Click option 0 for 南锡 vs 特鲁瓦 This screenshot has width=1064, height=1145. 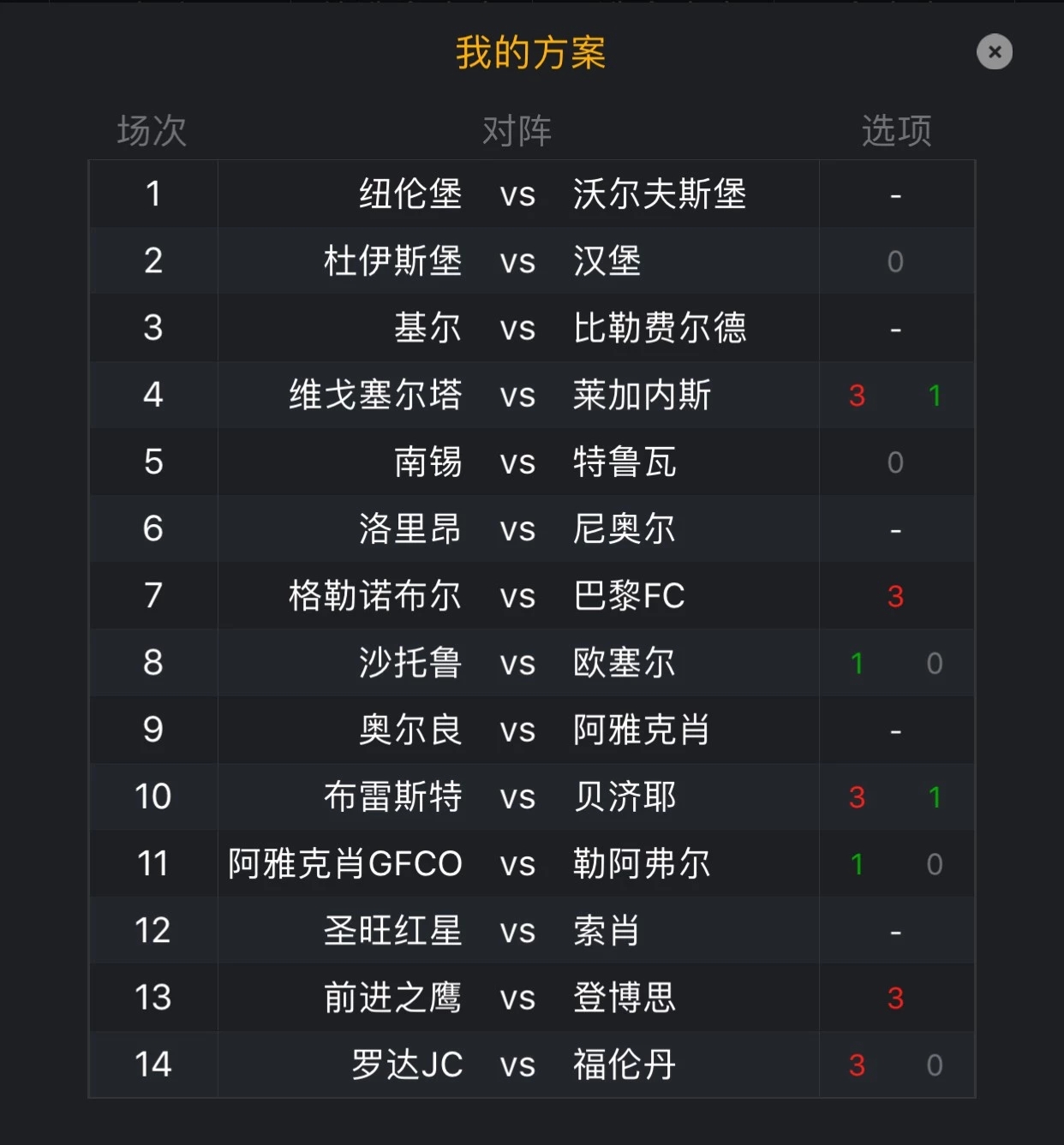point(895,462)
